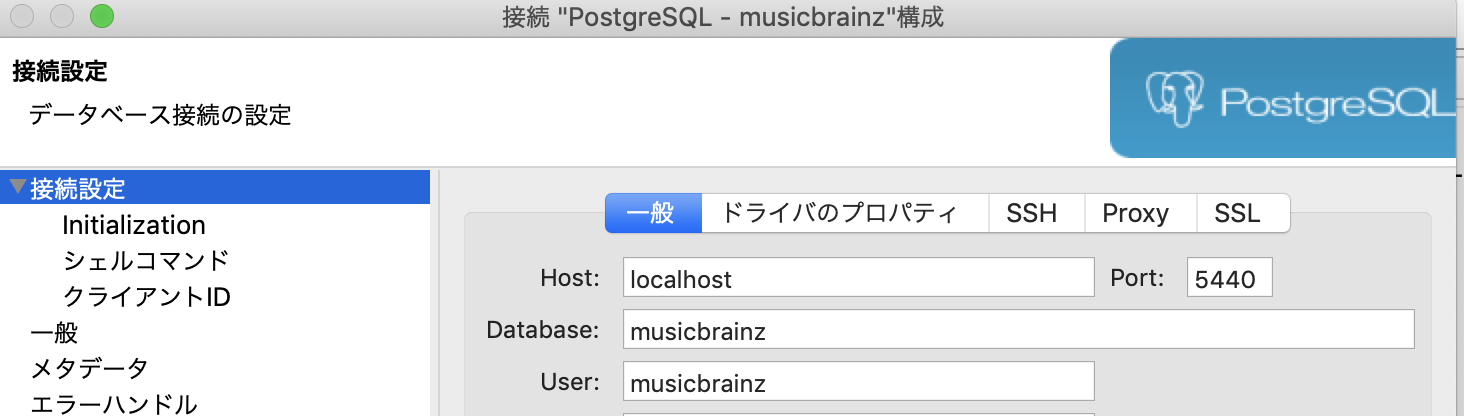Switch to the ドライバのプロパティ tab
This screenshot has width=1464, height=416.
click(x=845, y=213)
